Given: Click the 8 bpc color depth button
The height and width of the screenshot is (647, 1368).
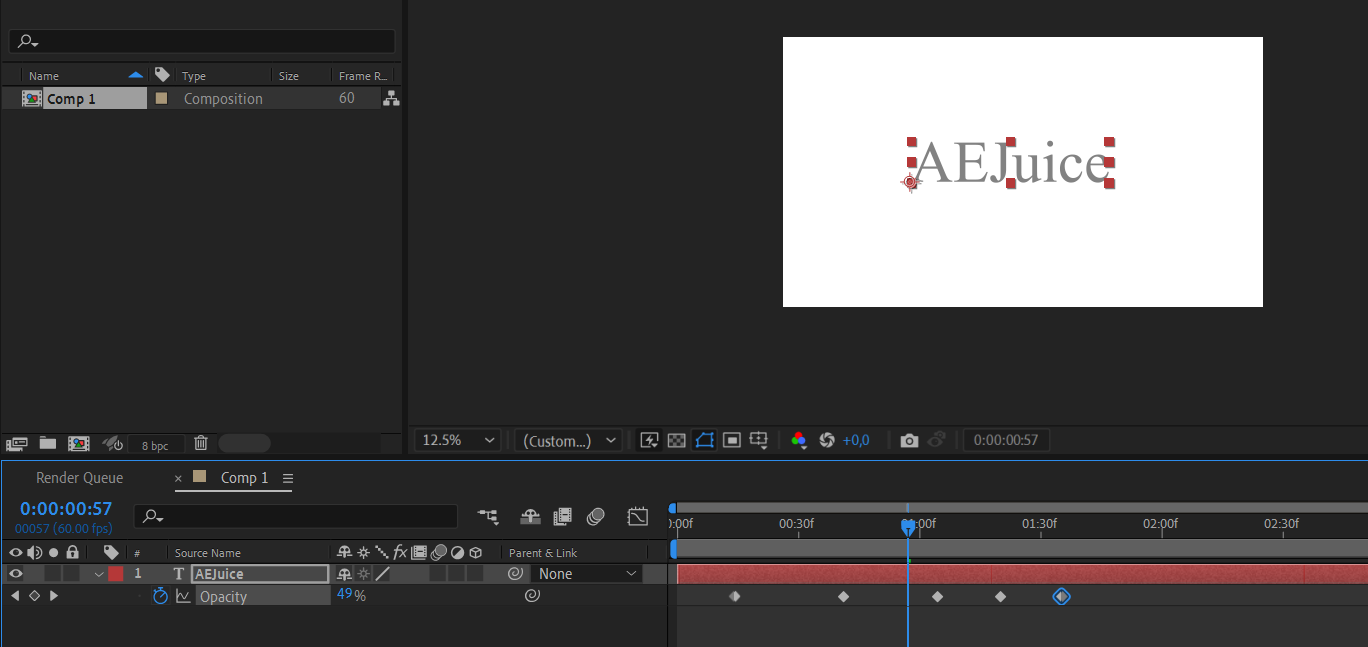Looking at the screenshot, I should click(155, 445).
